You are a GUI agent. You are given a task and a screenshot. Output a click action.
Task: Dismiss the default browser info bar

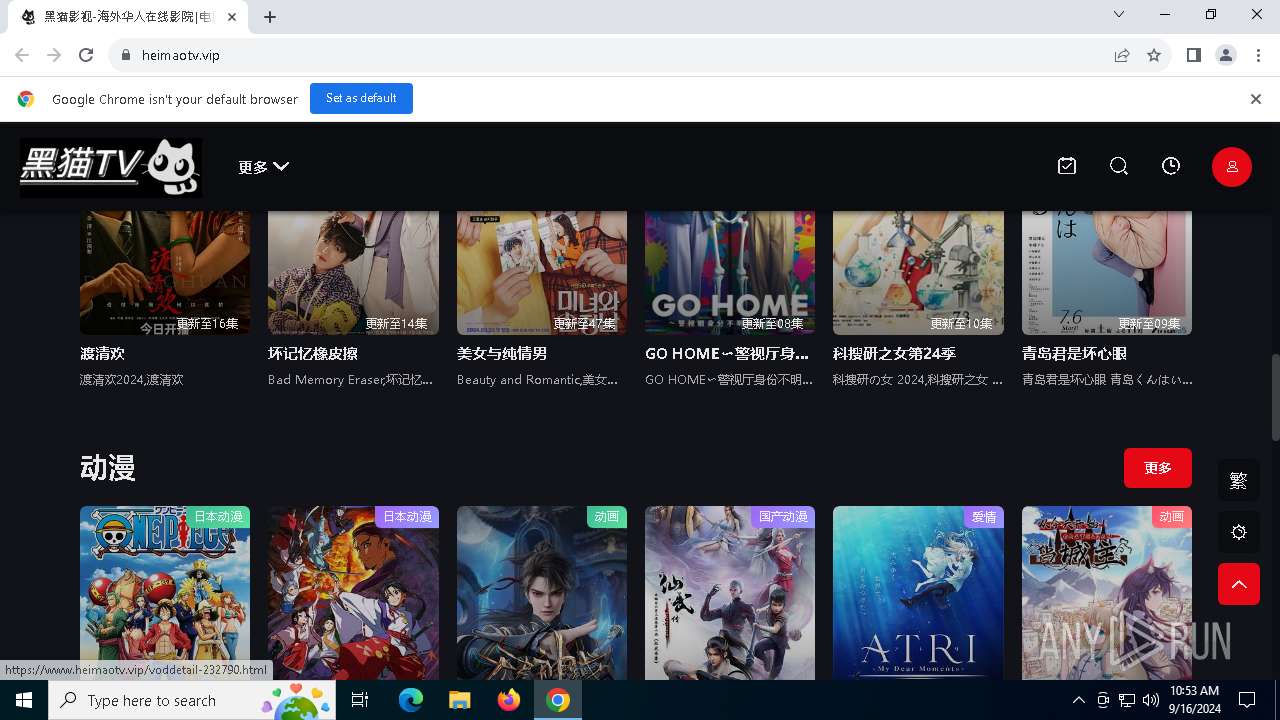tap(1256, 99)
